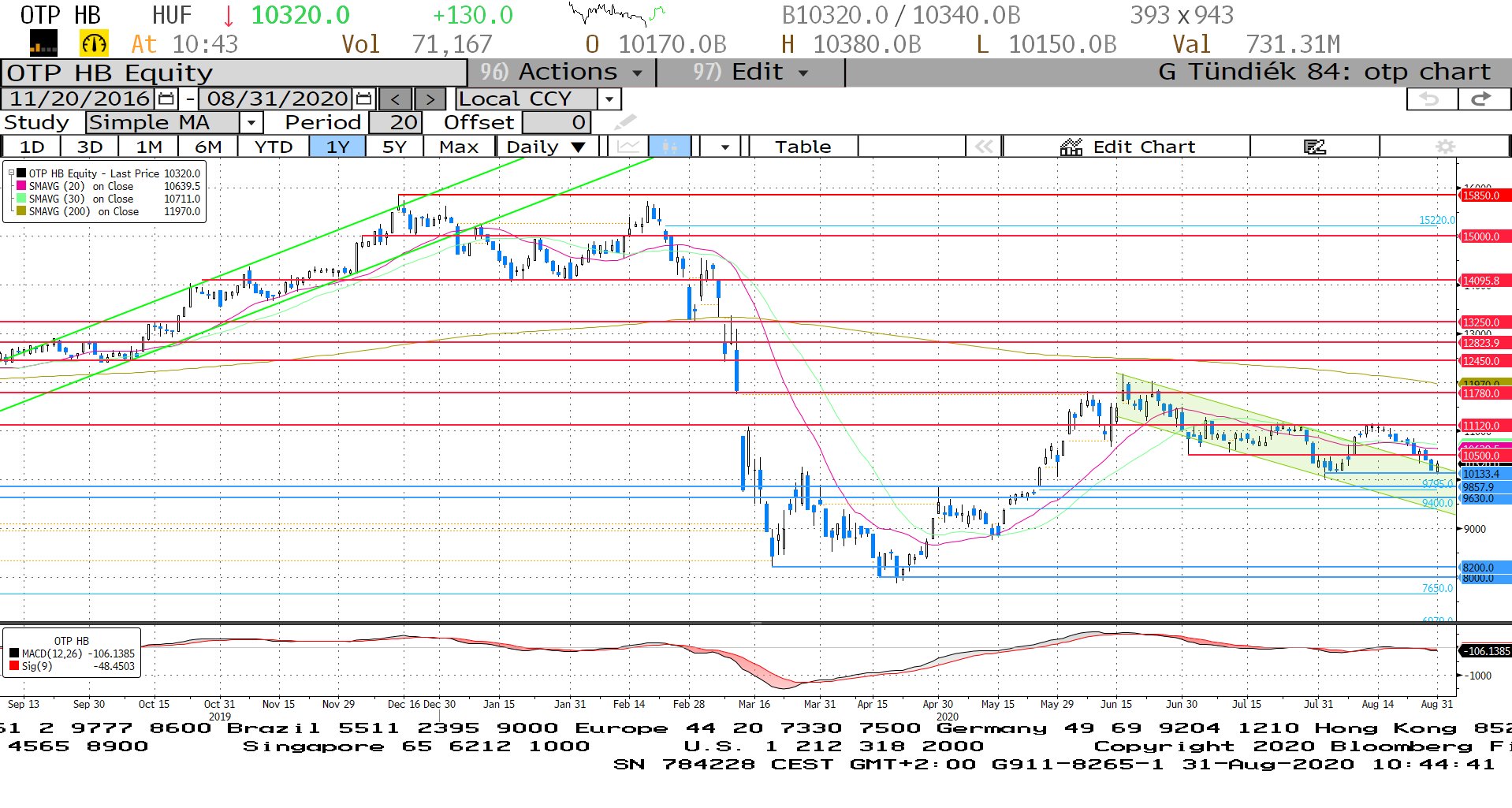The height and width of the screenshot is (808, 1512).
Task: Open the 97) Edit menu
Action: click(x=750, y=73)
